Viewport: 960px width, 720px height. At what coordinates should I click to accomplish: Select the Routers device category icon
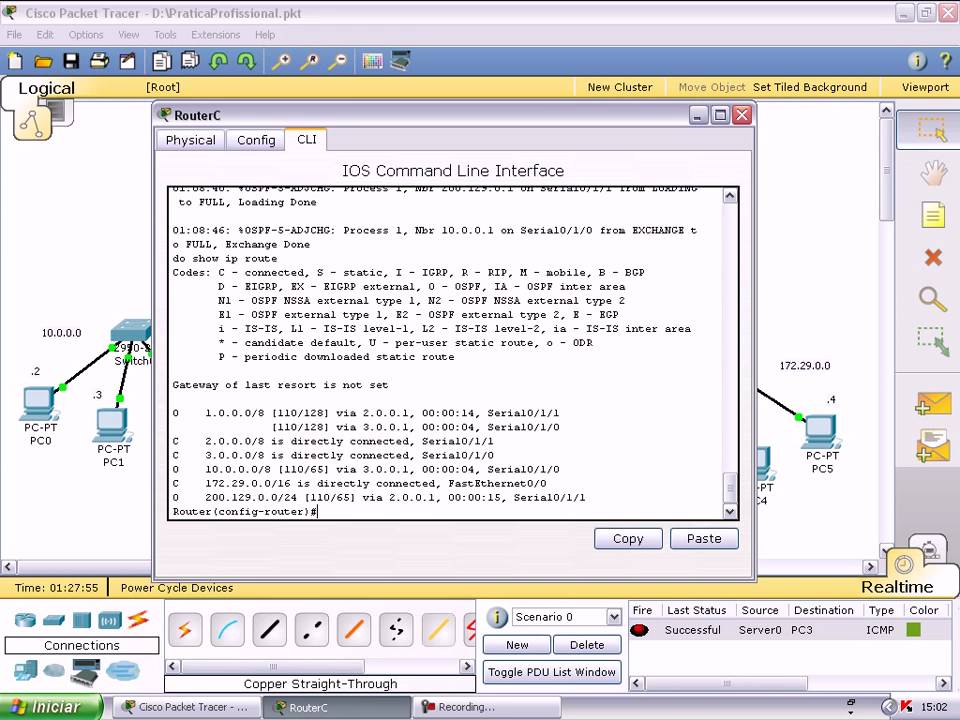click(x=25, y=620)
